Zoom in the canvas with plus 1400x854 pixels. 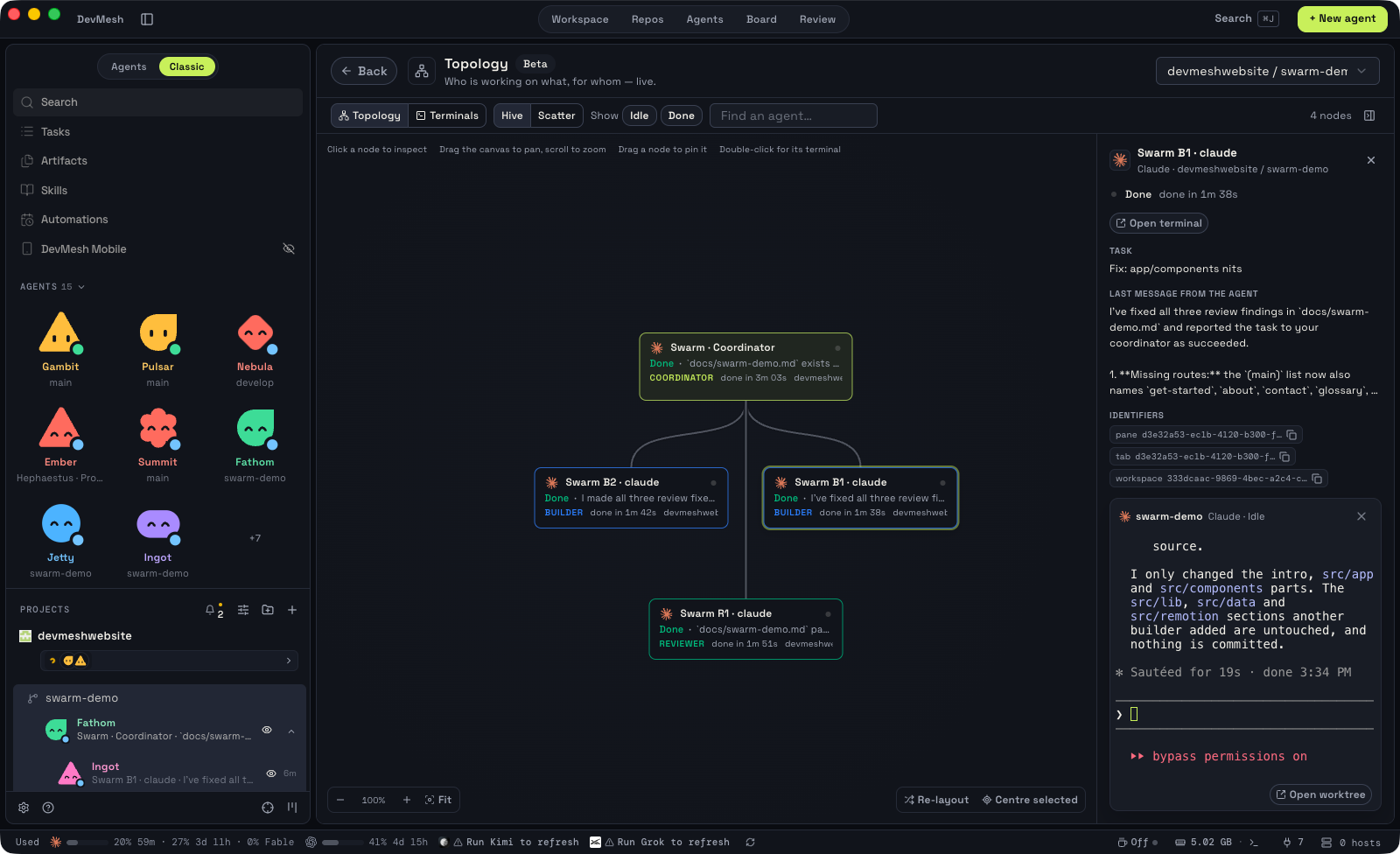coord(407,800)
